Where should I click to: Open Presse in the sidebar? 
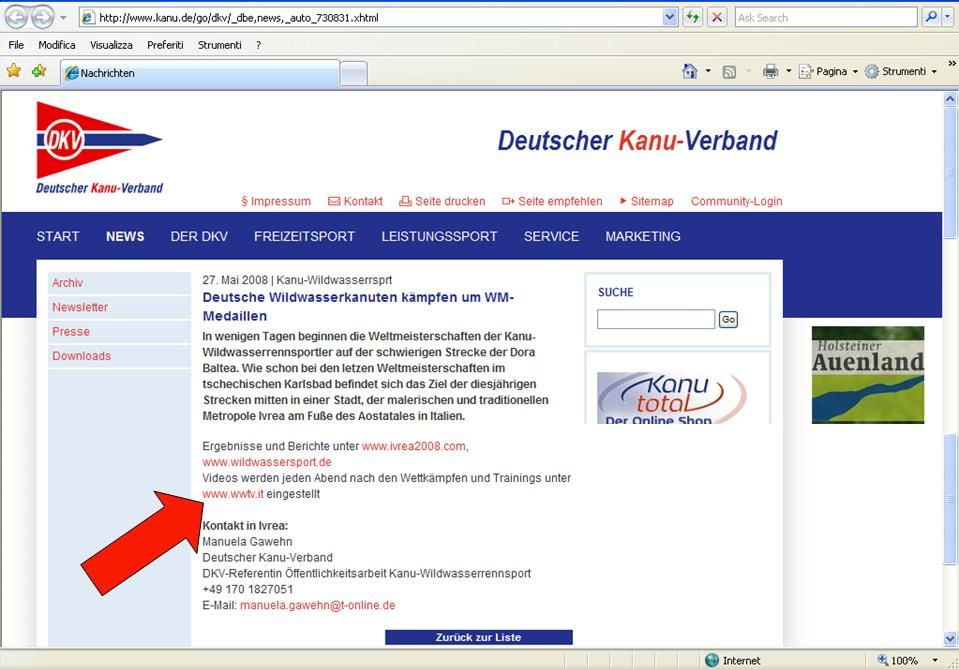point(119,332)
